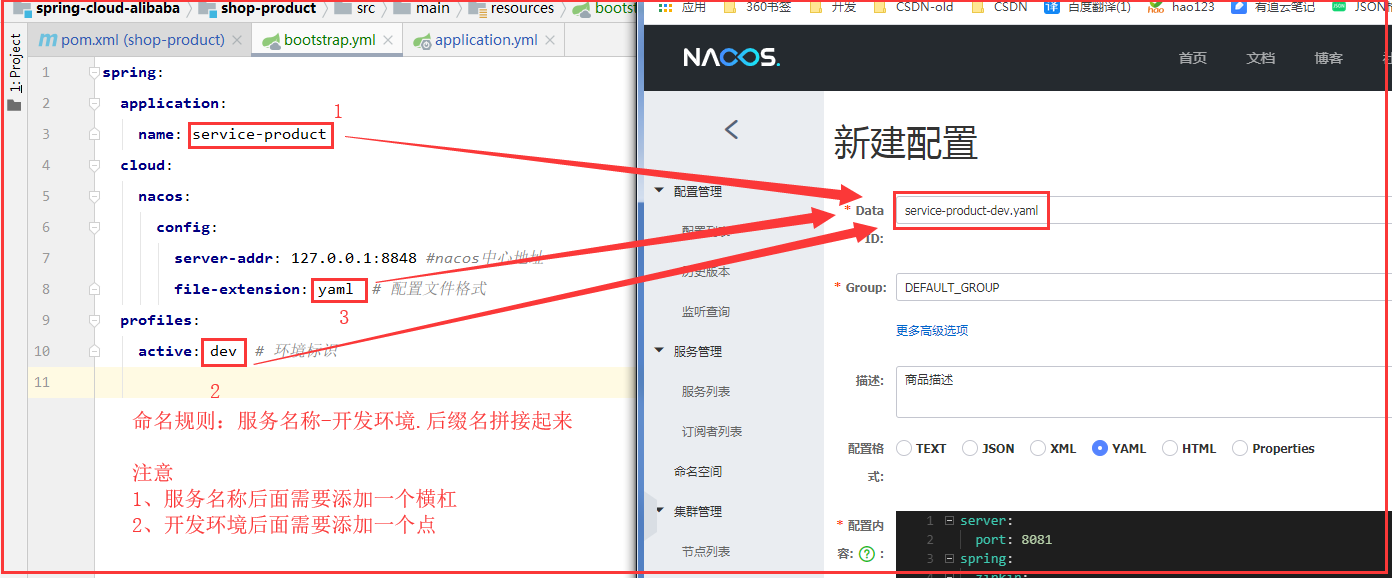Image resolution: width=1392 pixels, height=578 pixels.
Task: Open the 1: Project tool window
Action: tap(14, 72)
